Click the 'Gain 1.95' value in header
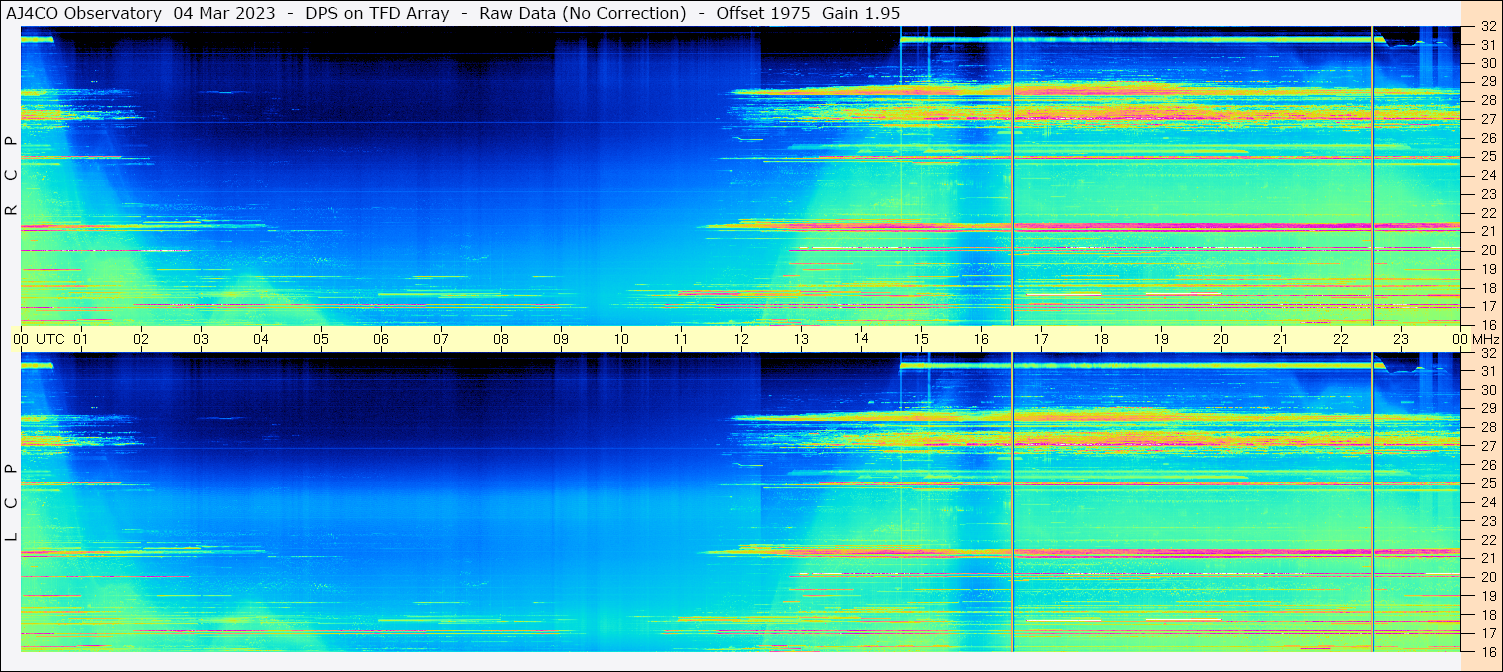This screenshot has width=1503, height=672. (861, 13)
